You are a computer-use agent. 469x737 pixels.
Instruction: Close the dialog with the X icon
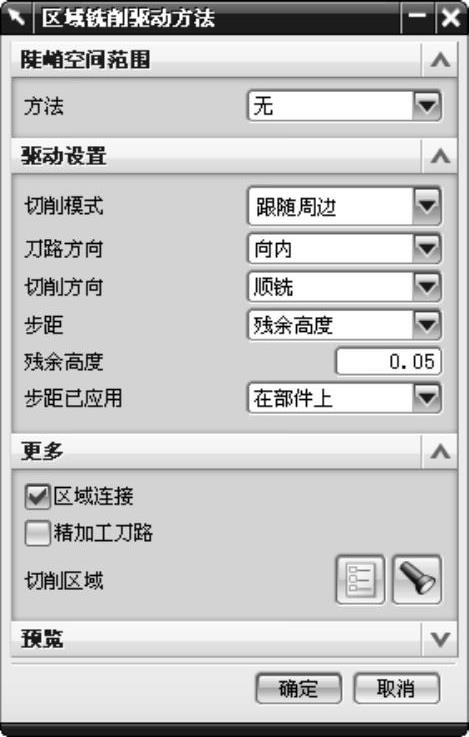(450, 18)
